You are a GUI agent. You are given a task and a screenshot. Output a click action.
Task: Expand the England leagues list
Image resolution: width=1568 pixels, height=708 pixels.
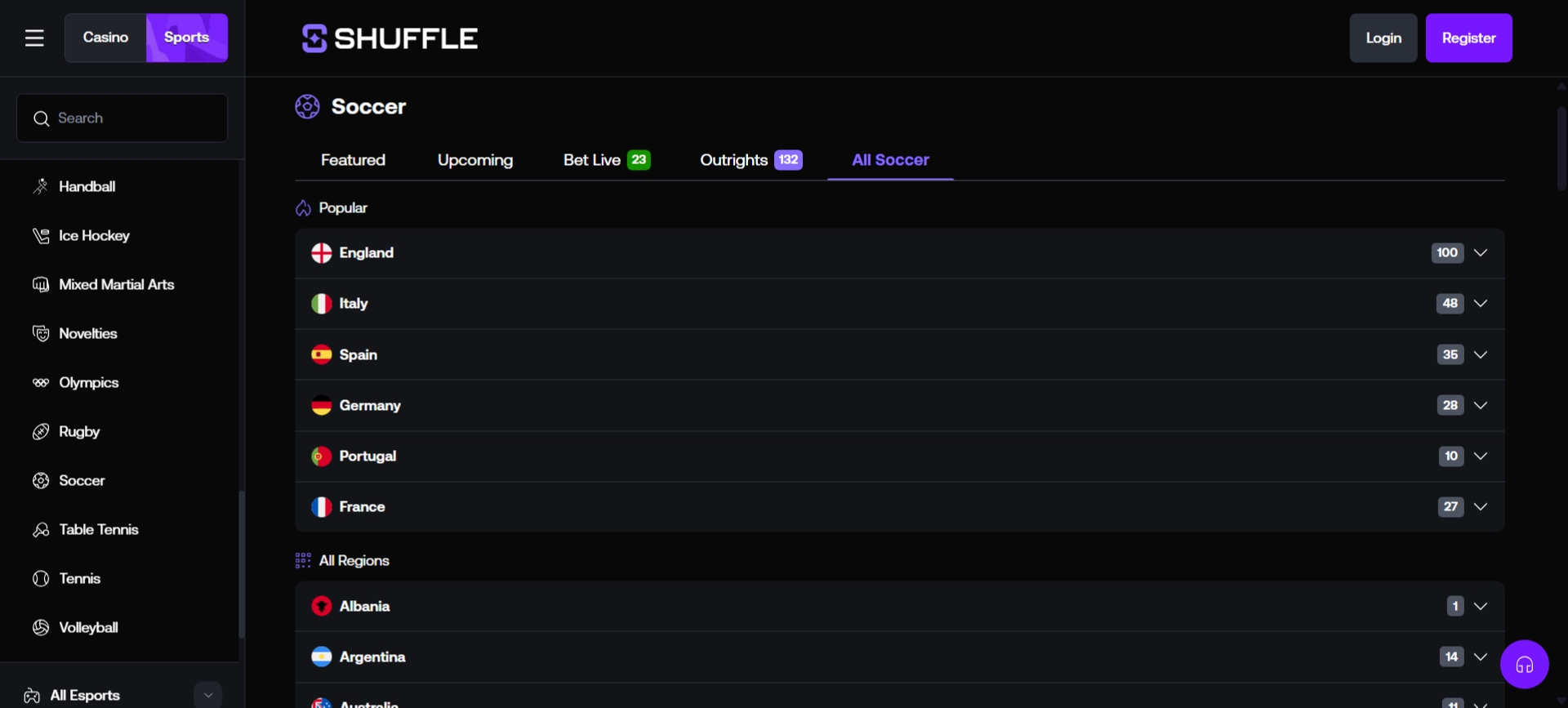click(1480, 253)
